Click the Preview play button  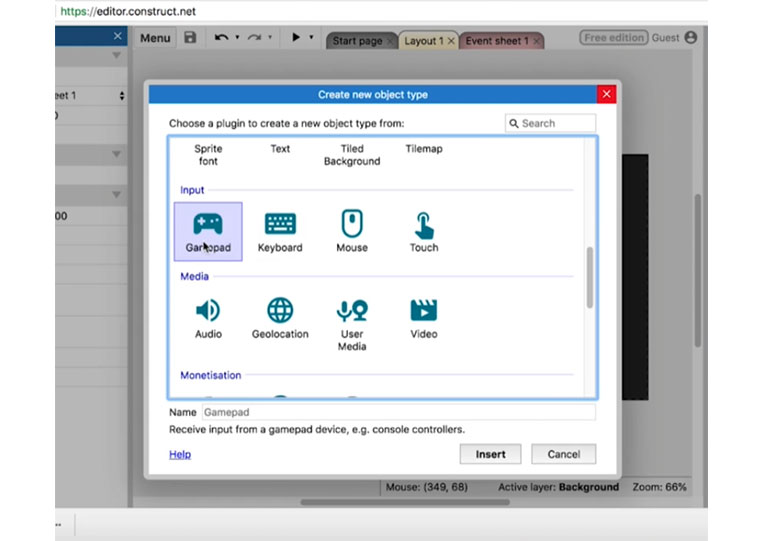[x=295, y=37]
